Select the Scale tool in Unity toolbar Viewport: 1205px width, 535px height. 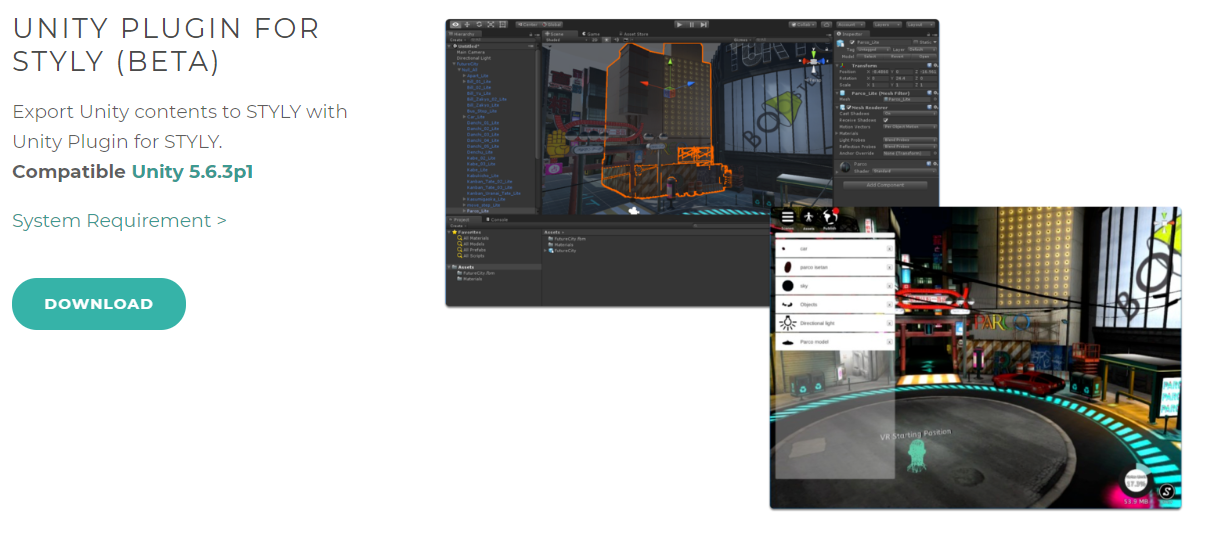(x=491, y=24)
